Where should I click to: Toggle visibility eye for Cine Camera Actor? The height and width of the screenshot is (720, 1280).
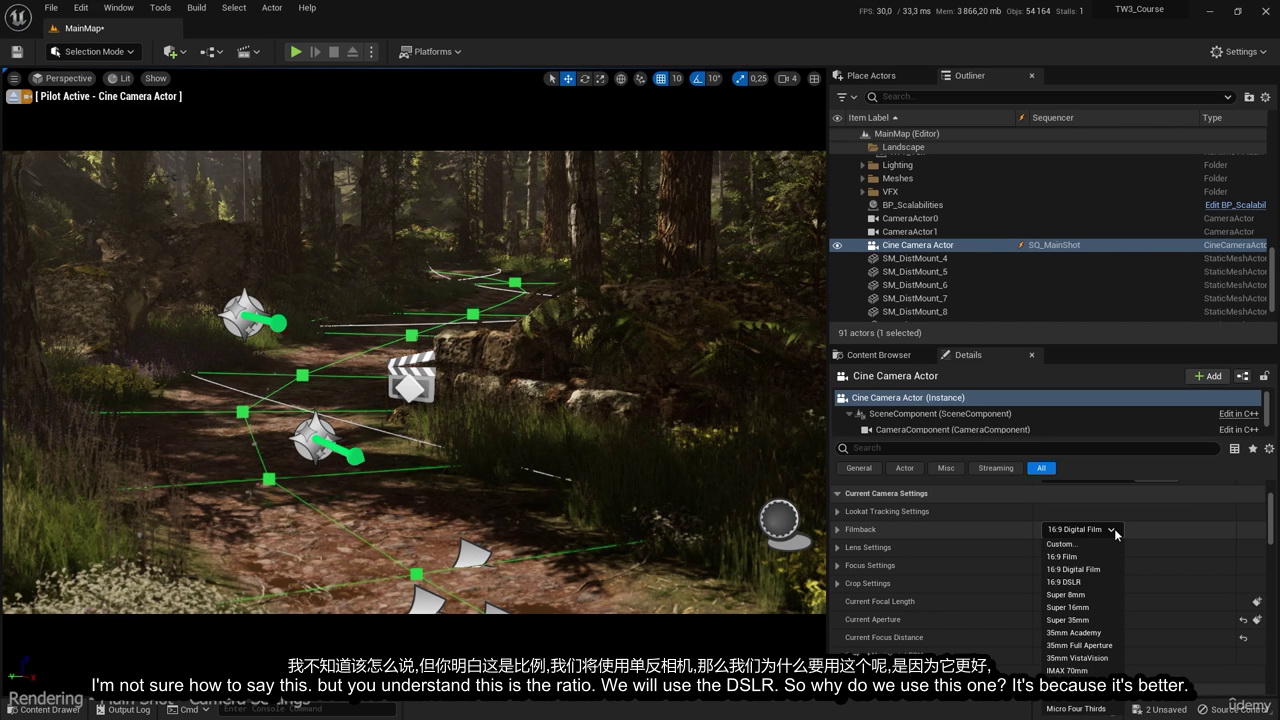(x=837, y=245)
